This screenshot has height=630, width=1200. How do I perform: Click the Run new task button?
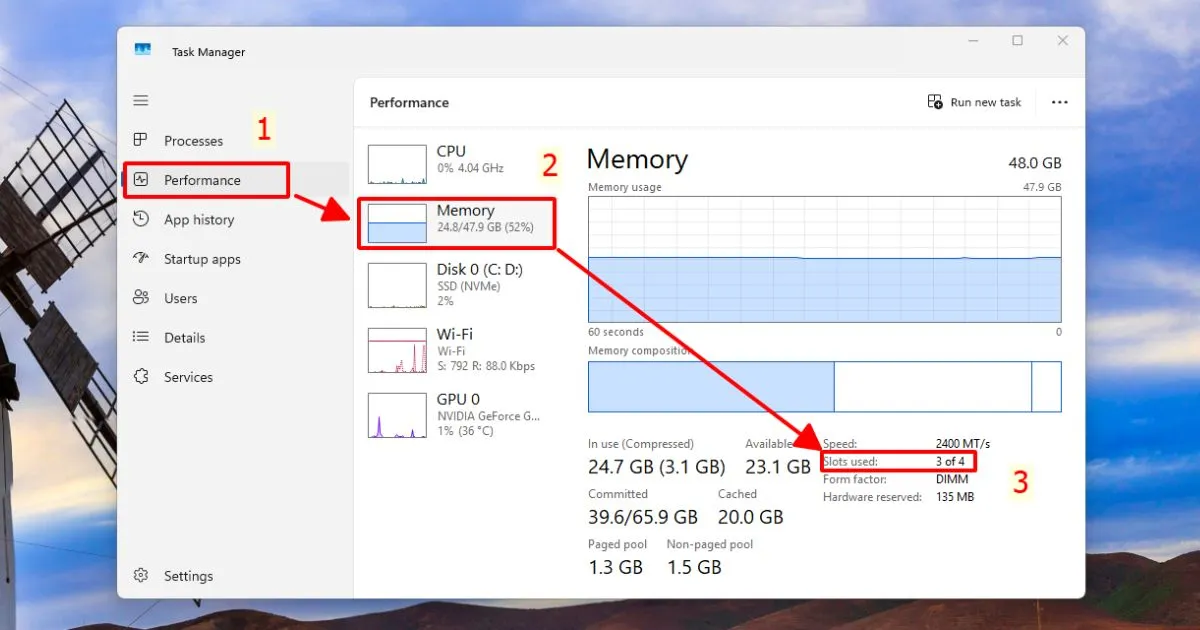[975, 101]
